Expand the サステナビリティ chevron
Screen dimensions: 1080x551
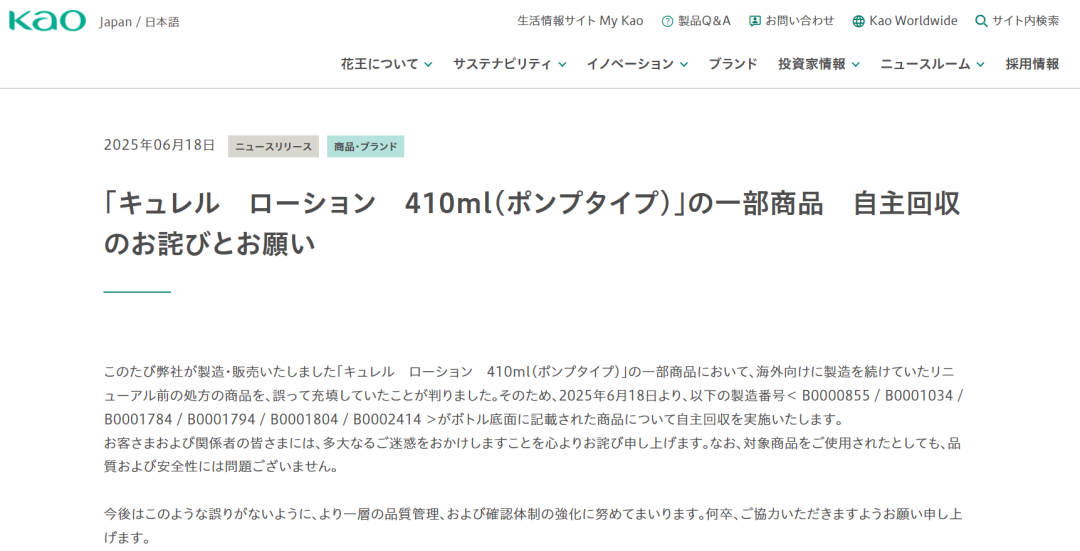[x=562, y=65]
